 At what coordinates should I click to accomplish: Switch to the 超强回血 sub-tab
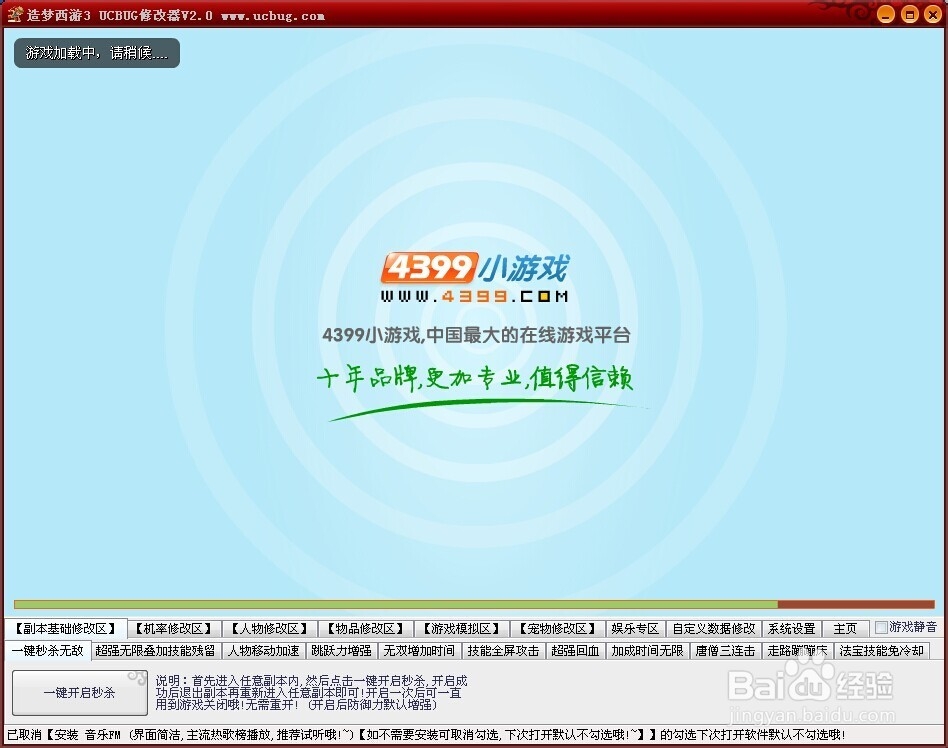pos(576,651)
